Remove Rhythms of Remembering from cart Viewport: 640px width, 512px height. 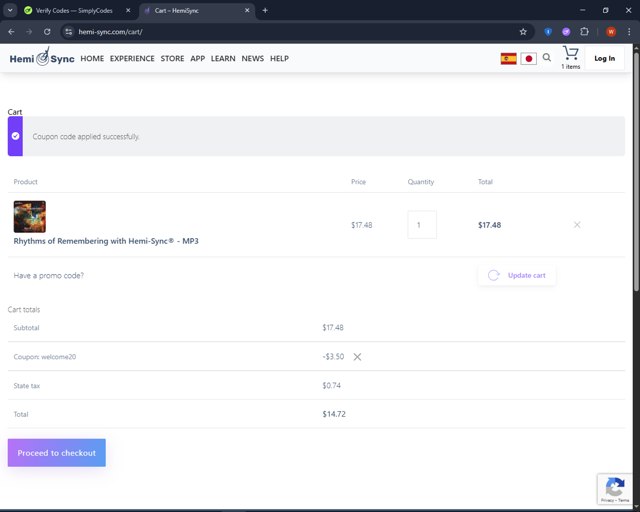pyautogui.click(x=577, y=225)
